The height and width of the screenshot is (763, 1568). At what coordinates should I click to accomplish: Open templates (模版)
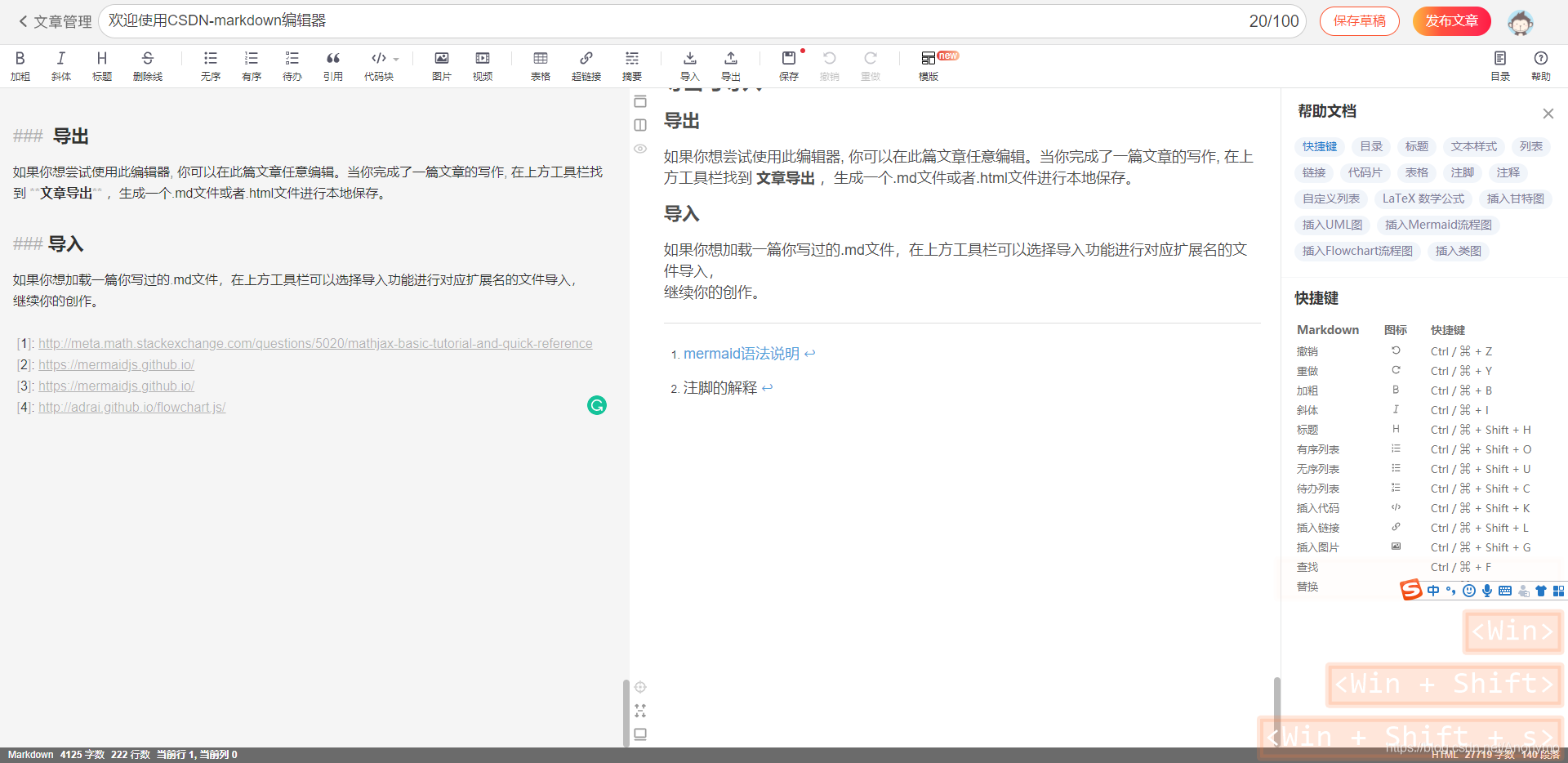pos(929,65)
